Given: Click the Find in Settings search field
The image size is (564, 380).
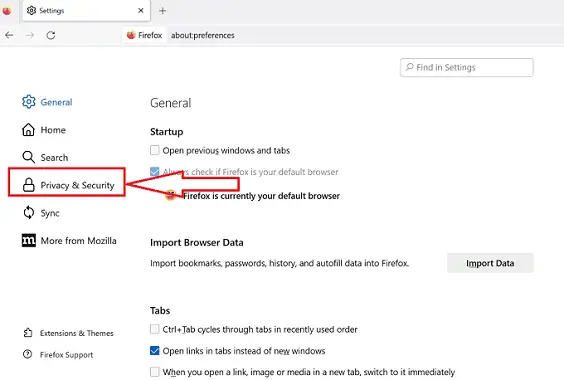Looking at the screenshot, I should pyautogui.click(x=467, y=67).
